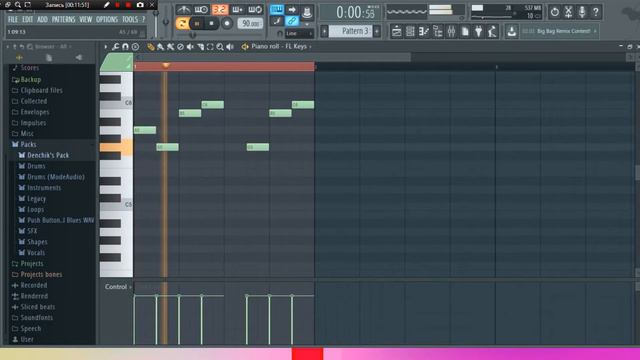Image resolution: width=640 pixels, height=360 pixels.
Task: Open the Playlist window icon
Action: point(396,31)
